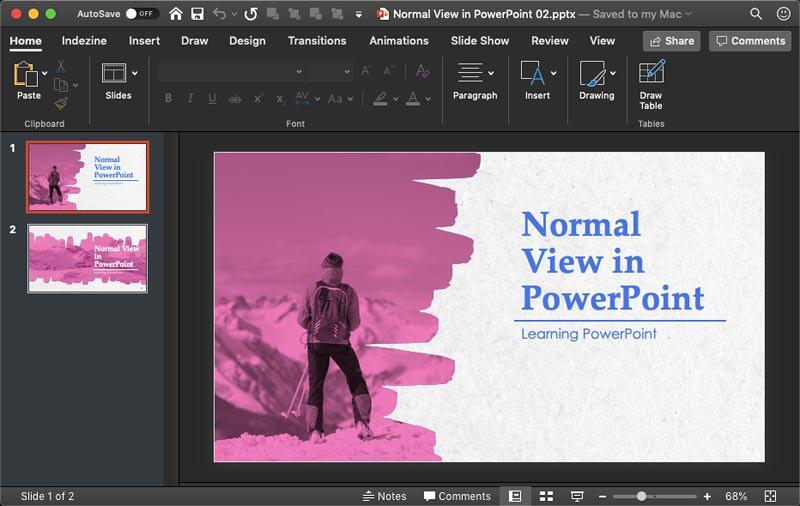The height and width of the screenshot is (506, 800).
Task: Open the Draw tab
Action: point(194,41)
